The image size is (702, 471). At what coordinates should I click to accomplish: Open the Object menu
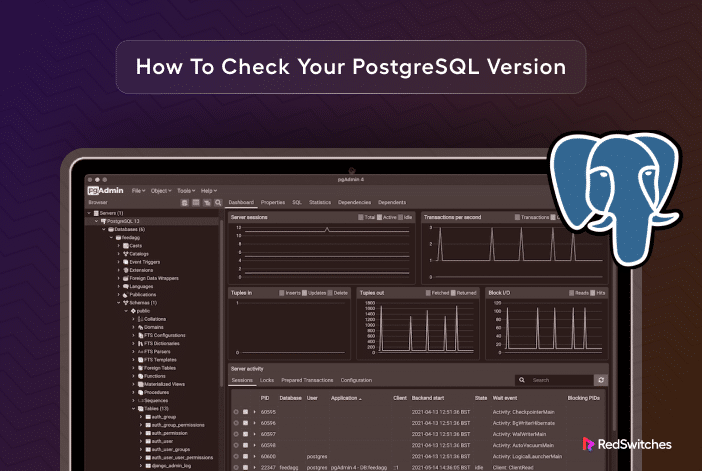pos(161,191)
